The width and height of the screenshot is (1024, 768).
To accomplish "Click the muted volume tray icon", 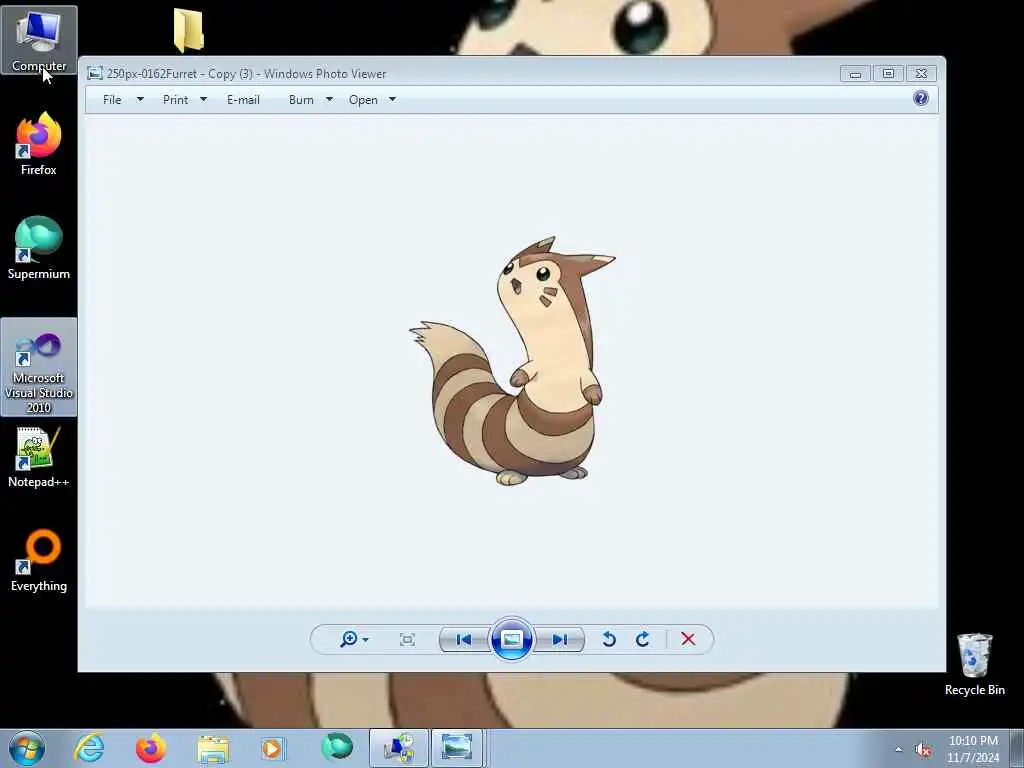I will (x=923, y=750).
